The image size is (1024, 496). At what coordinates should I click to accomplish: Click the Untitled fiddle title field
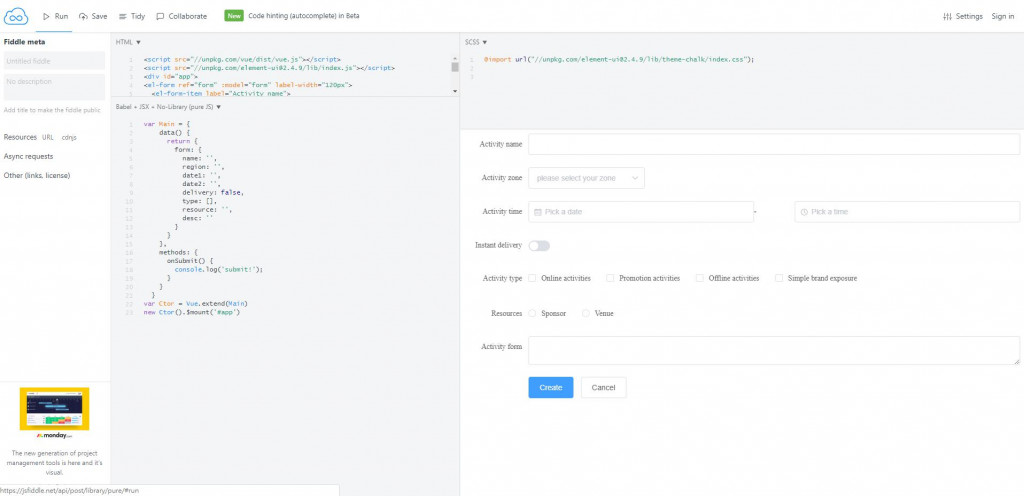(54, 61)
